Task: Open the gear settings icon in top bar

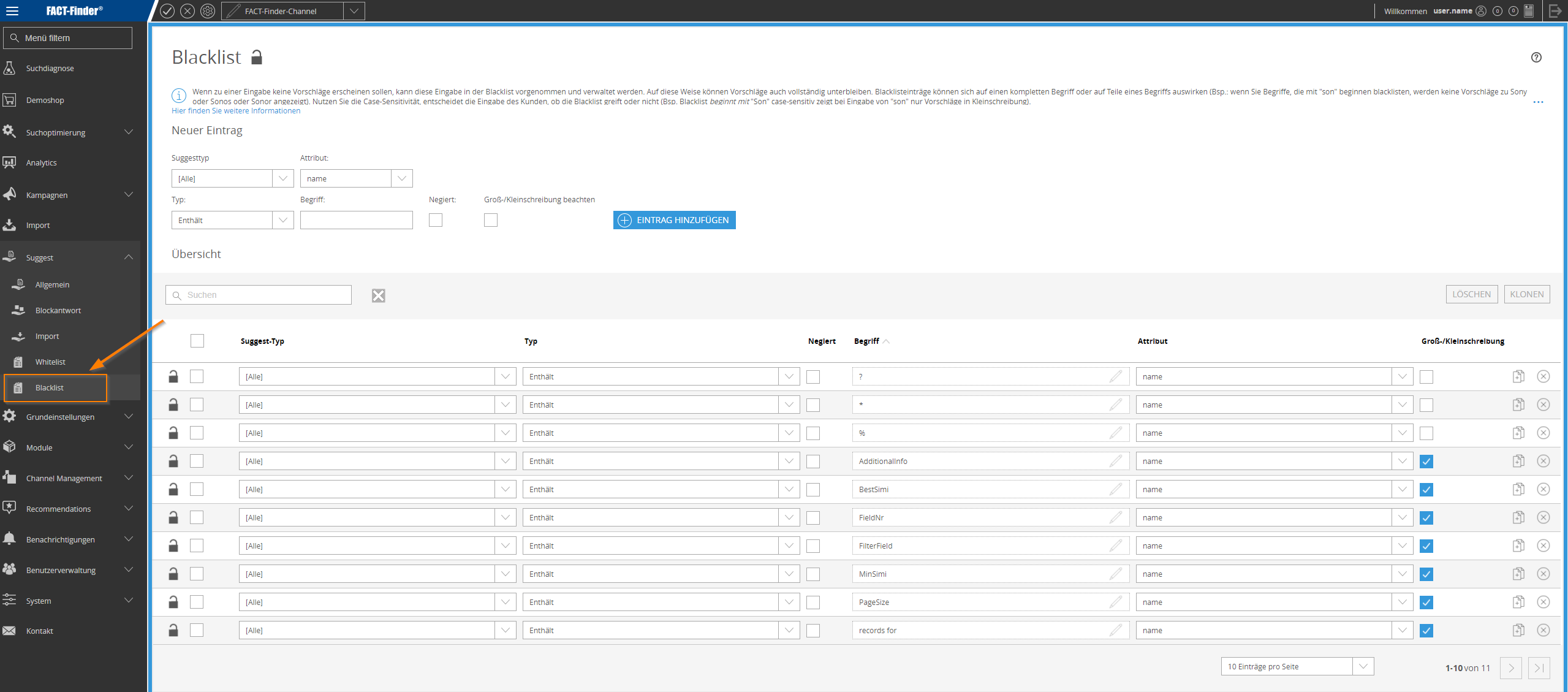Action: [x=208, y=11]
